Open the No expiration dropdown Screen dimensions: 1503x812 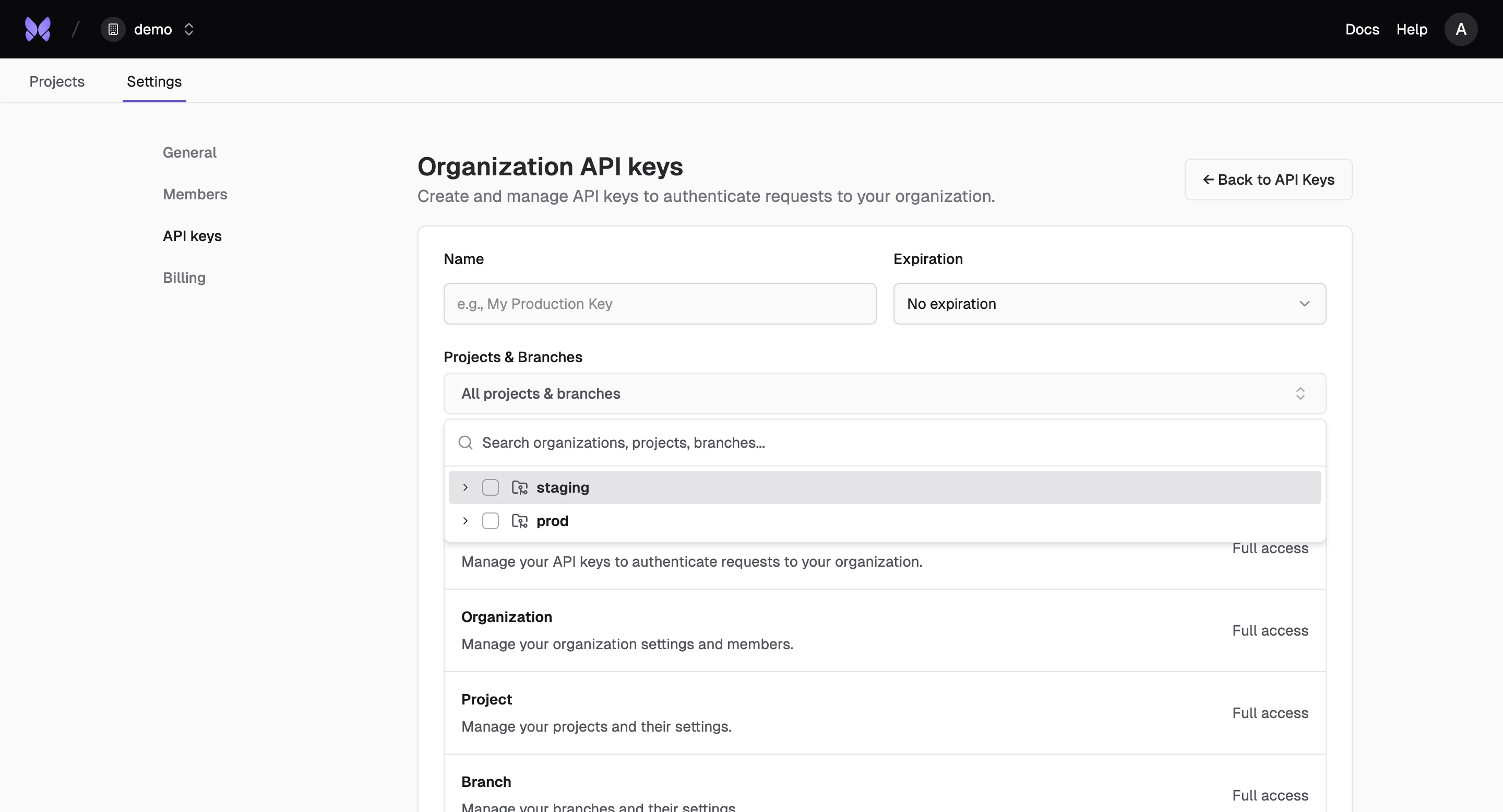click(x=1109, y=304)
